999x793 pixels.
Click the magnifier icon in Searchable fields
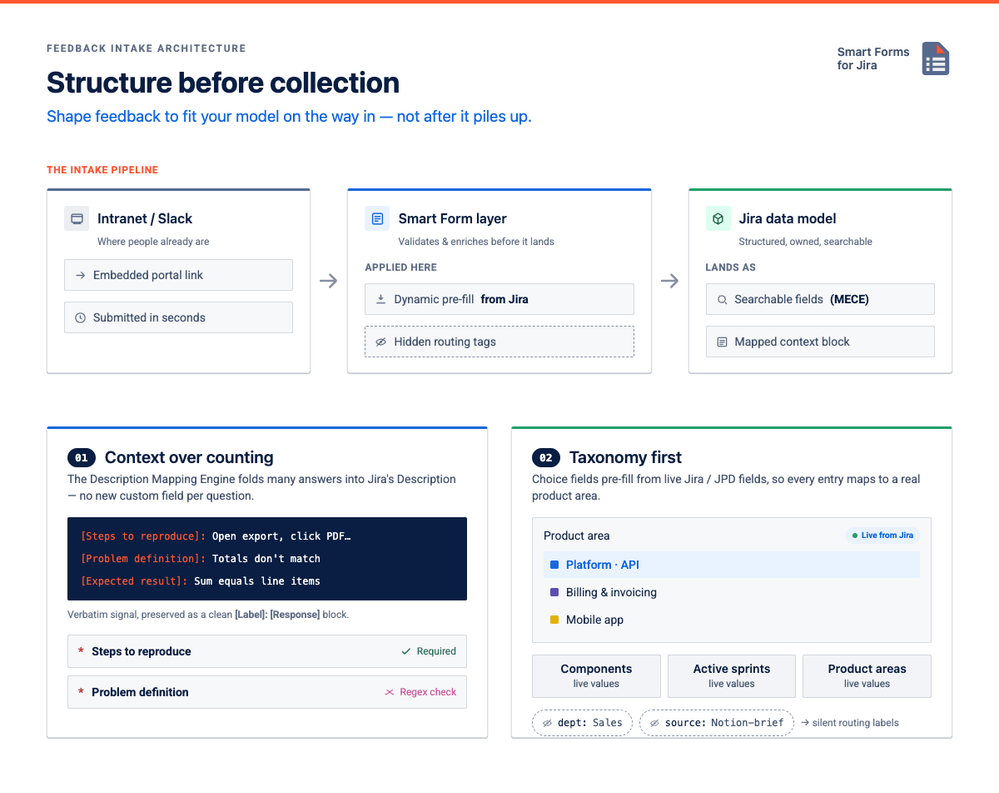pos(722,299)
